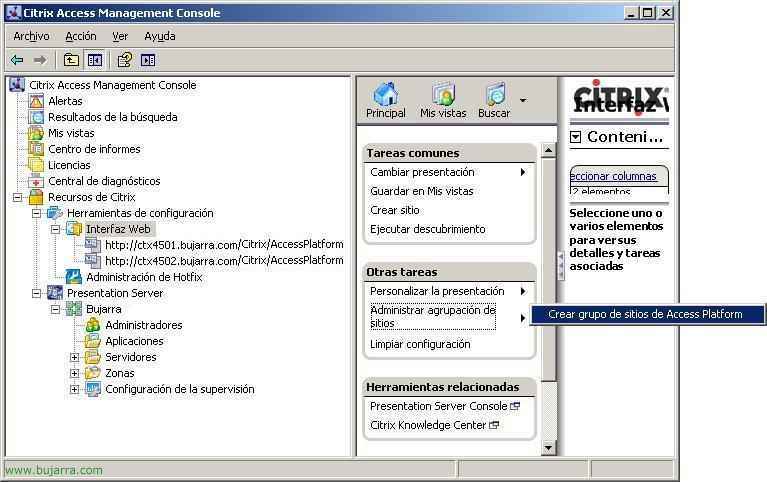The image size is (767, 482).
Task: Select the Zonas tree item
Action: (119, 373)
